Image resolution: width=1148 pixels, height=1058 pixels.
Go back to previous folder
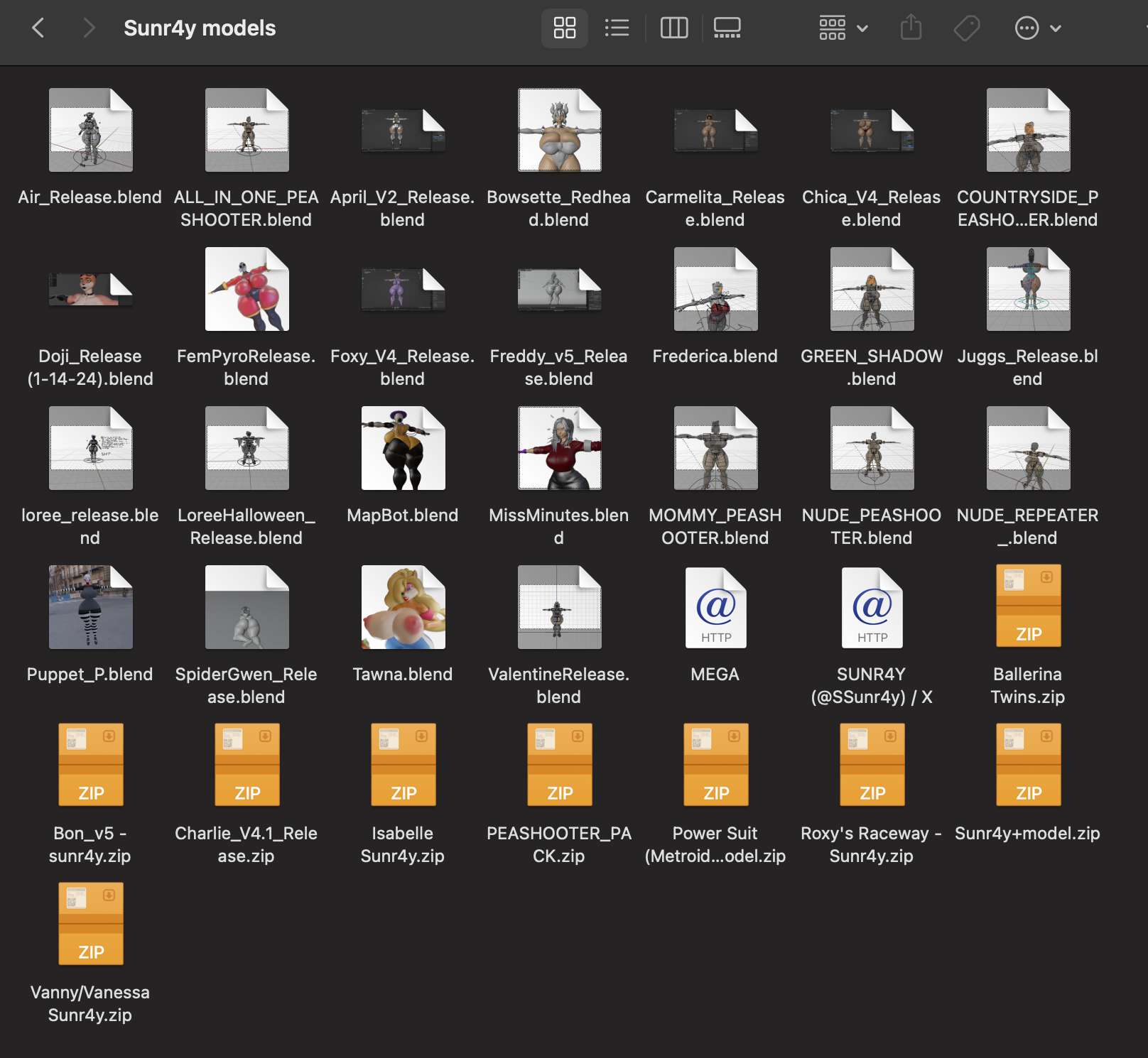[x=38, y=28]
